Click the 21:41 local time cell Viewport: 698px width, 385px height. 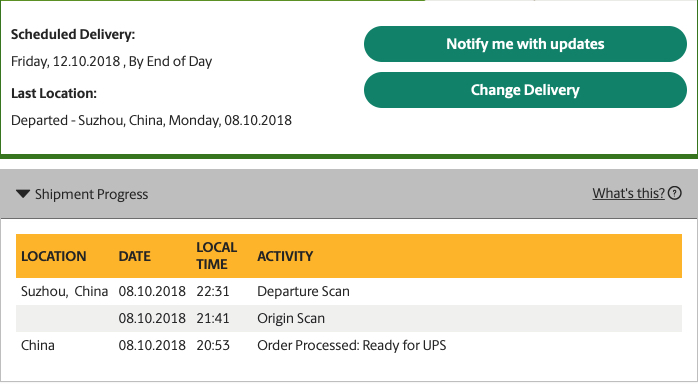coord(213,319)
